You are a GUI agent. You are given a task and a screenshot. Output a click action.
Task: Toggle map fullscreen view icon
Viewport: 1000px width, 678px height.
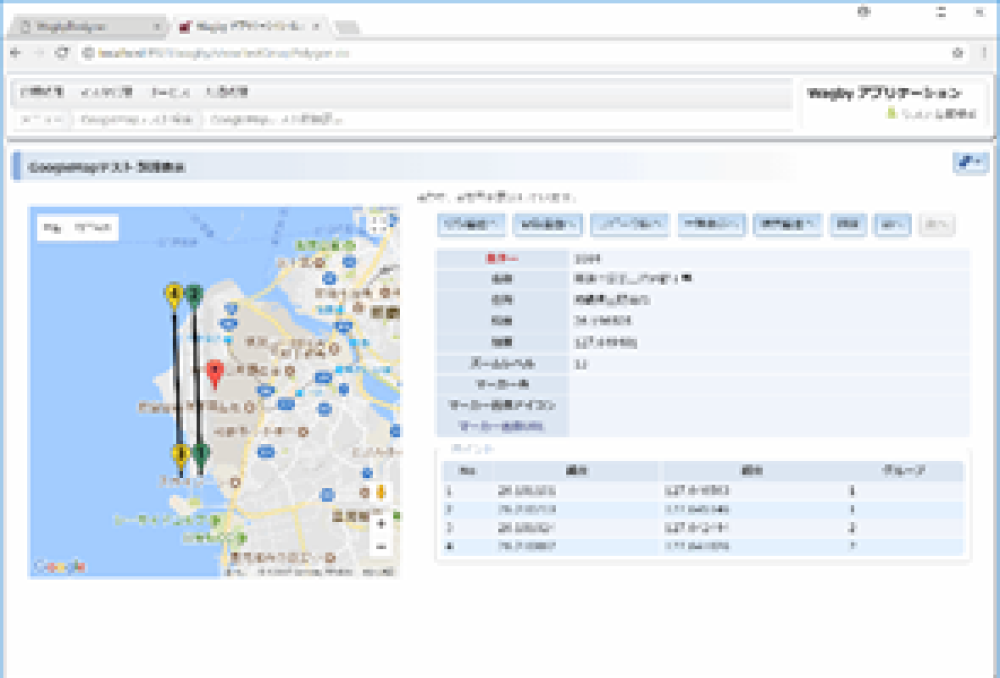[378, 225]
